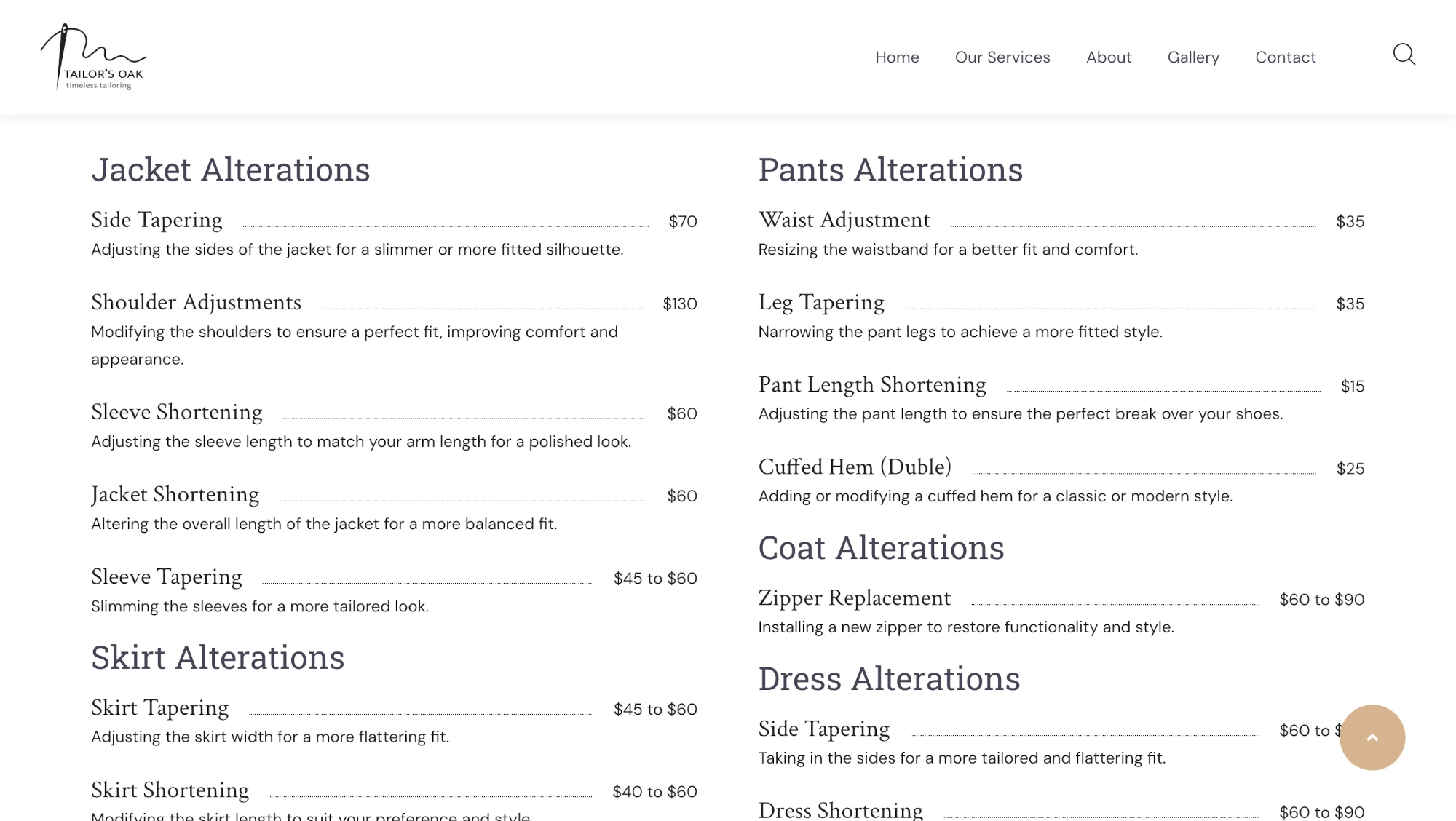This screenshot has width=1456, height=821.
Task: Click the Dress Alterations heading
Action: point(889,678)
